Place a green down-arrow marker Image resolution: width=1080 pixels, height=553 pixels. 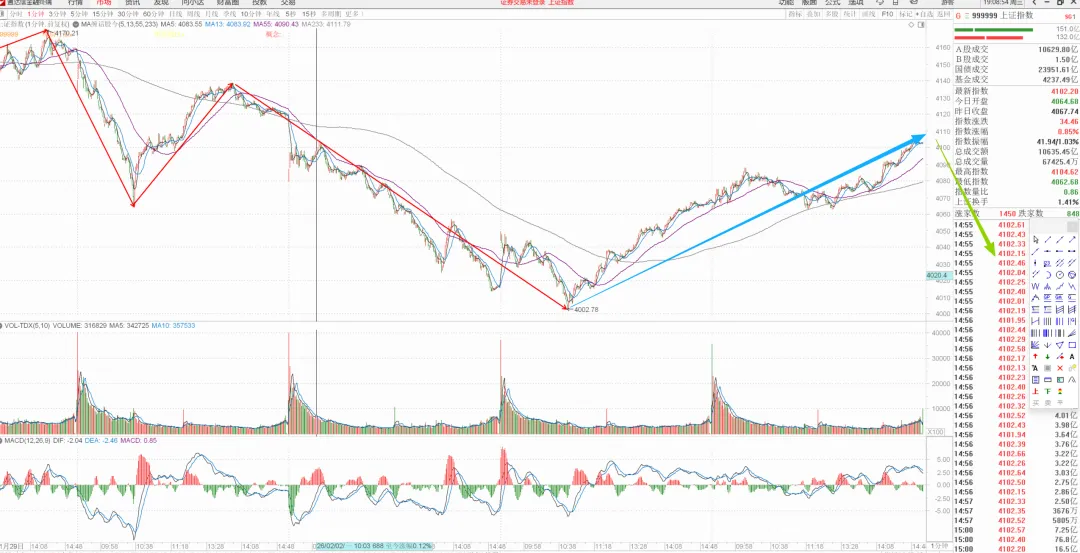pyautogui.click(x=1048, y=356)
